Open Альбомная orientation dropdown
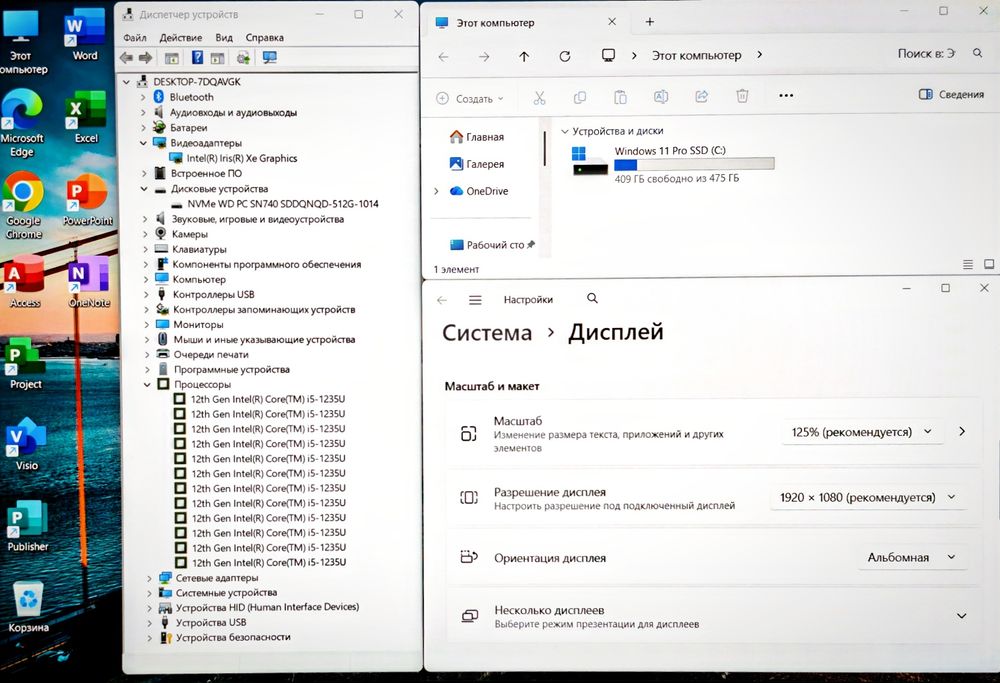1000x683 pixels. click(911, 557)
